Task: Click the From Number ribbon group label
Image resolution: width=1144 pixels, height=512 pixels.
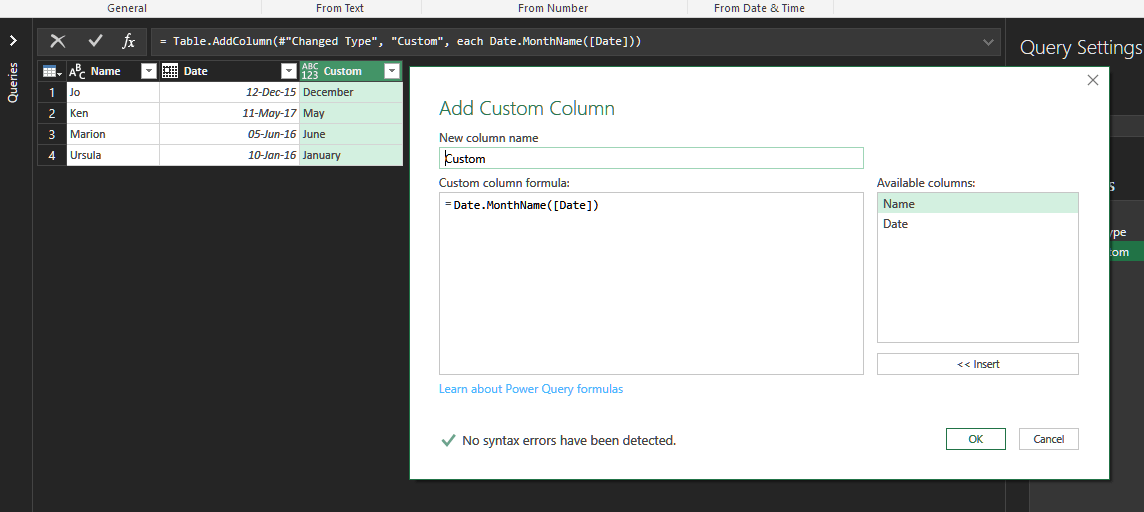Action: pyautogui.click(x=553, y=8)
